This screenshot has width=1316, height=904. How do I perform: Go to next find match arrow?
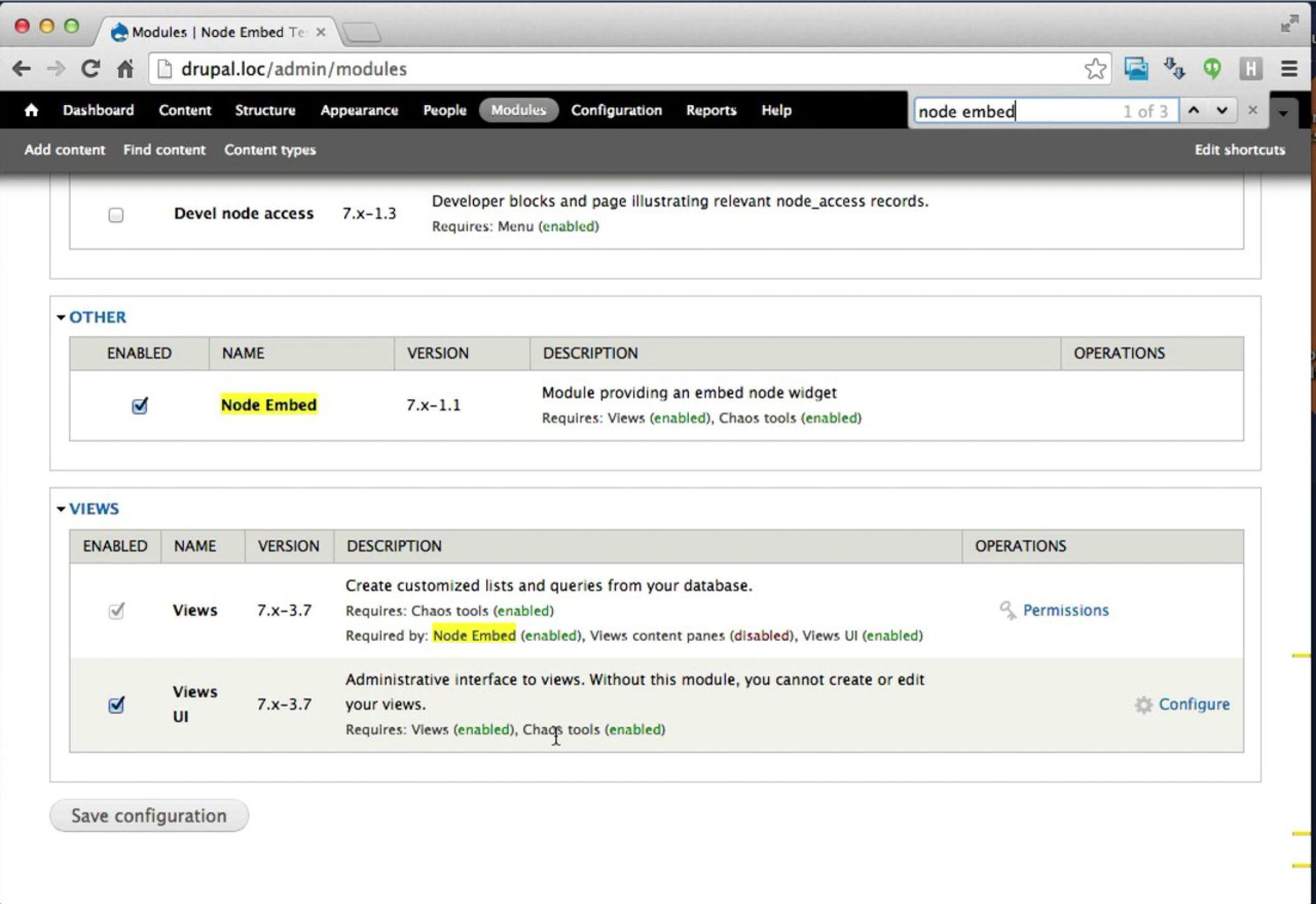pos(1222,110)
